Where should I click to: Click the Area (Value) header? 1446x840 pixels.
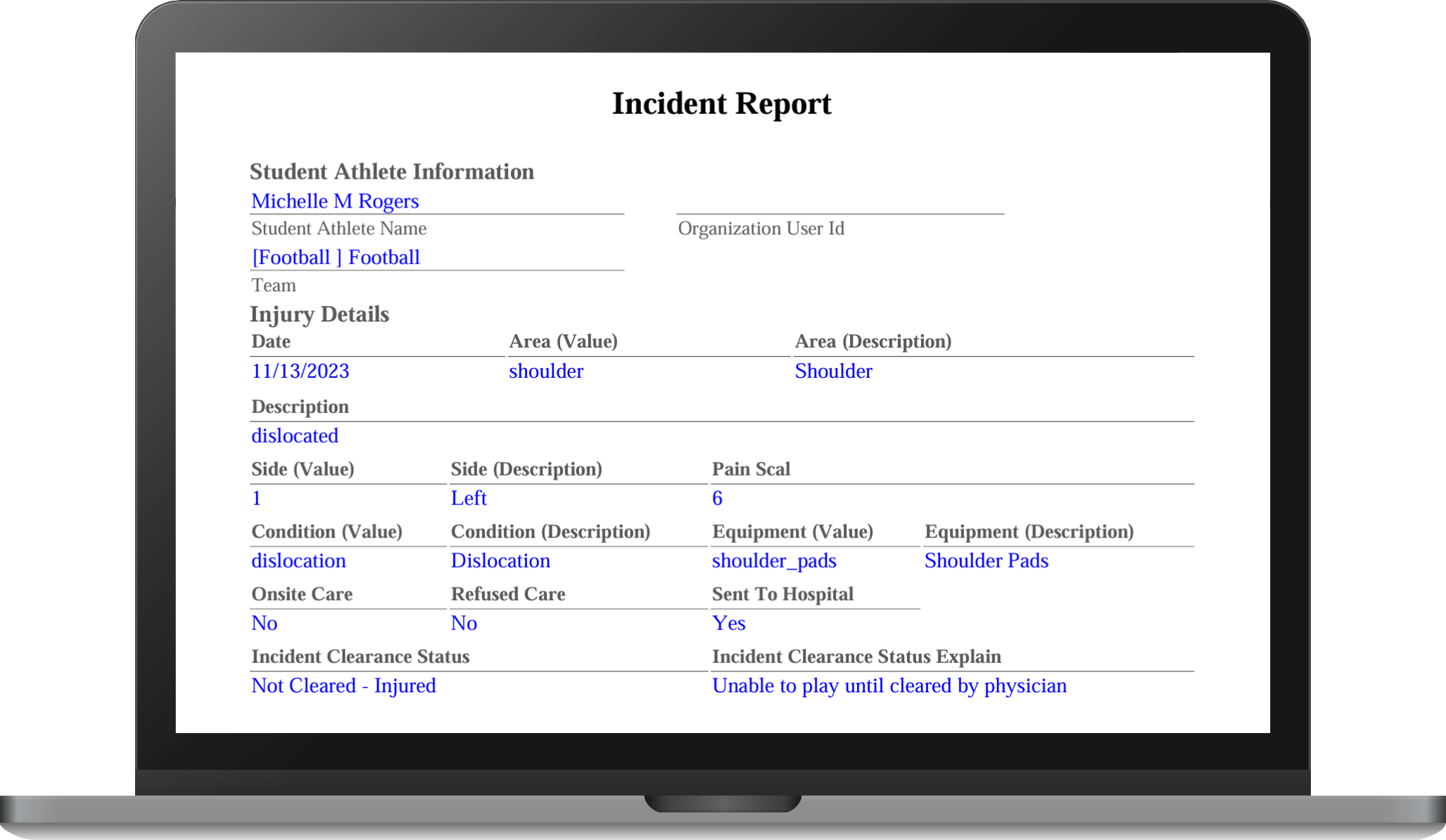(563, 341)
